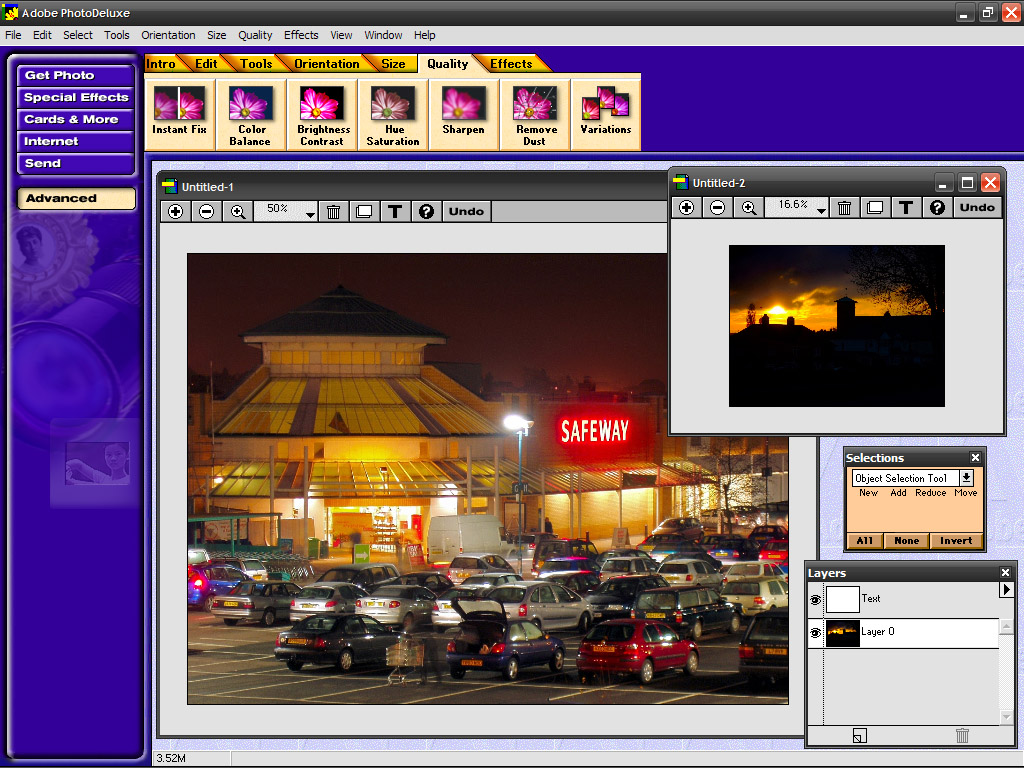Viewport: 1024px width, 768px height.
Task: Select the Text tool in Untitled-1 toolbar
Action: point(394,211)
